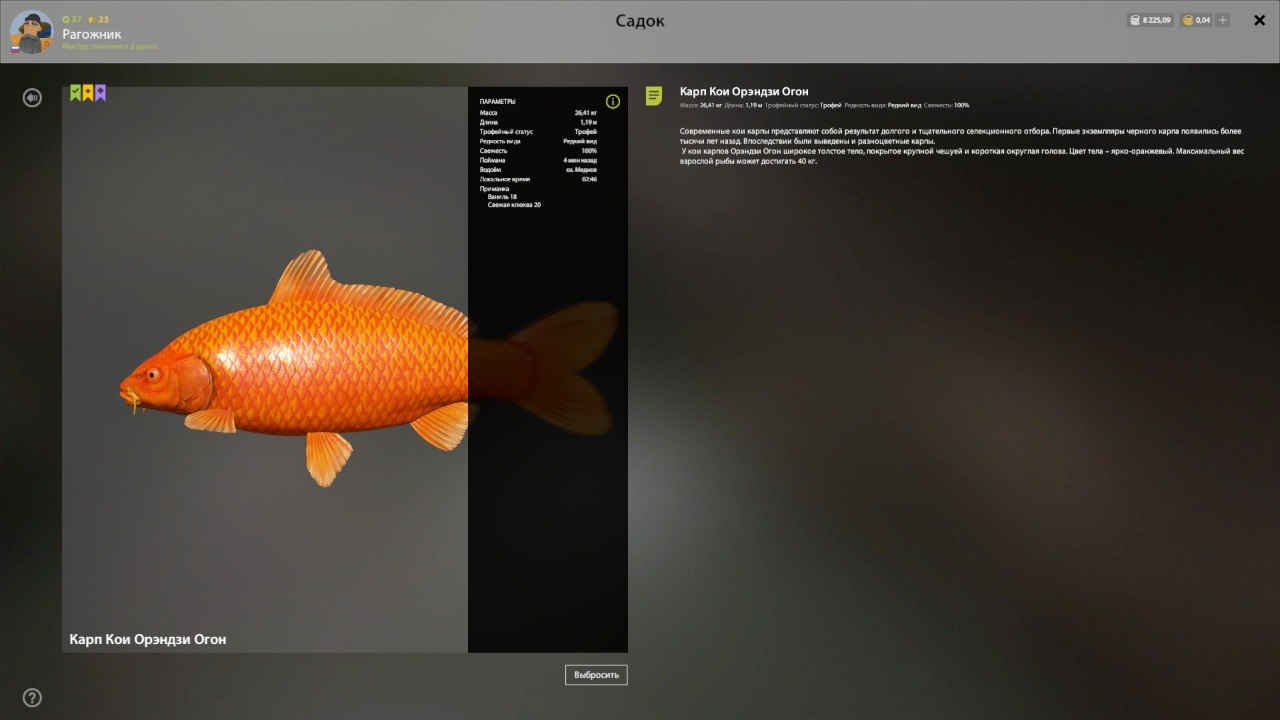Close the Садок window
The image size is (1280, 720).
(1259, 20)
